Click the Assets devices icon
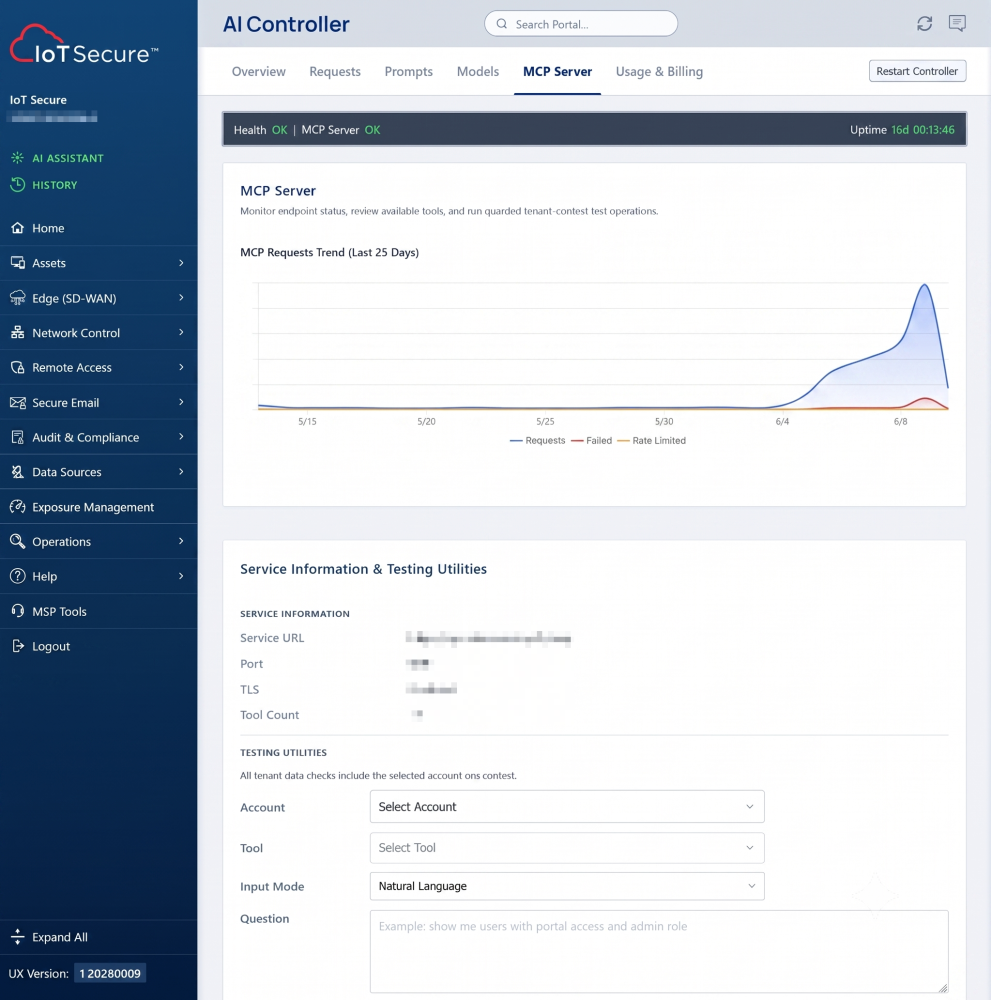This screenshot has height=1000, width=991. click(x=18, y=263)
